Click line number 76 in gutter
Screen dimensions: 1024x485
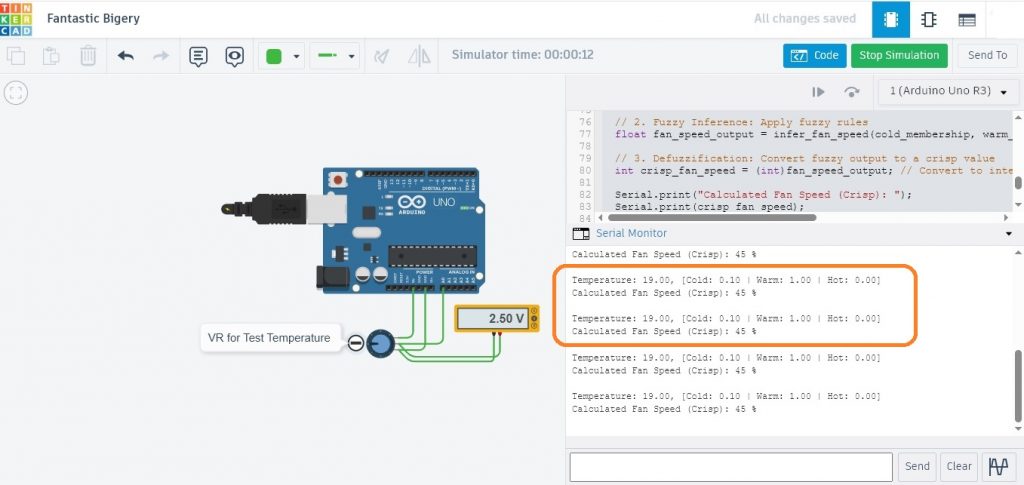tap(585, 122)
